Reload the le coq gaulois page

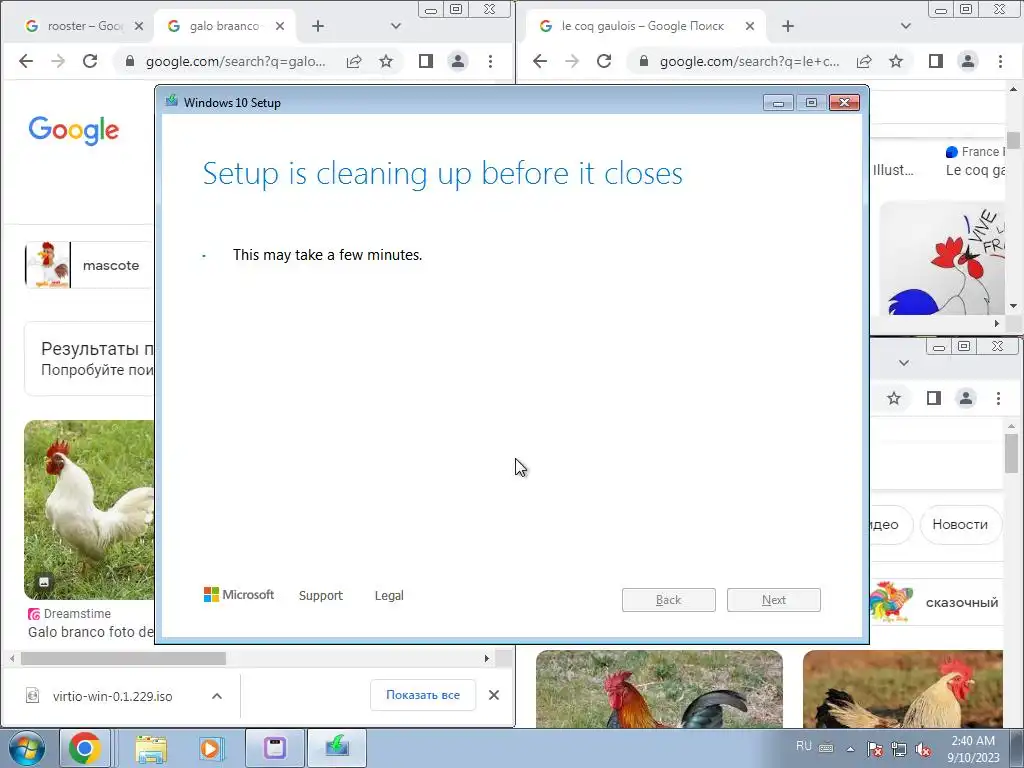click(604, 61)
